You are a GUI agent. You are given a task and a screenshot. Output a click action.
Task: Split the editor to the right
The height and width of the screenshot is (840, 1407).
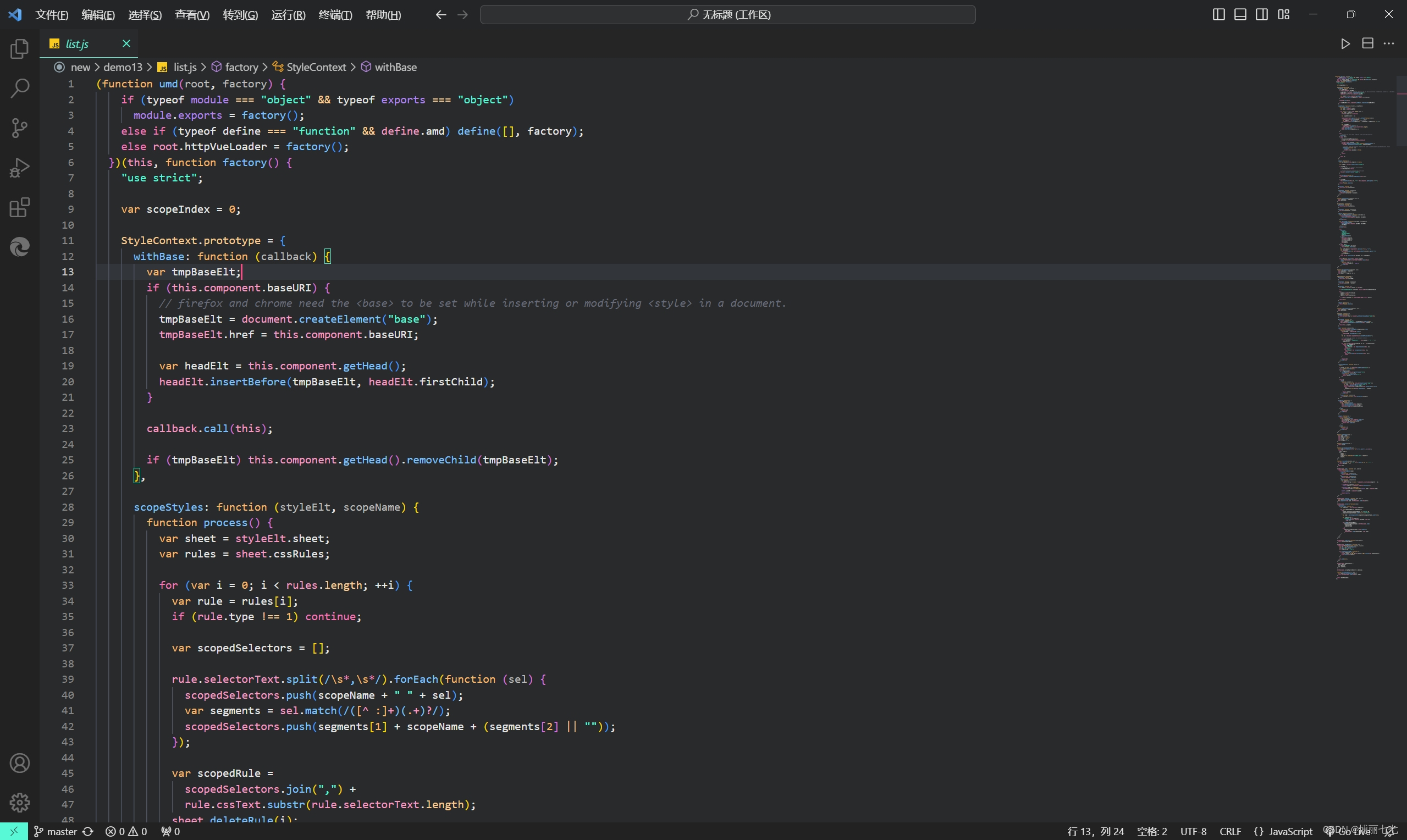pyautogui.click(x=1367, y=43)
